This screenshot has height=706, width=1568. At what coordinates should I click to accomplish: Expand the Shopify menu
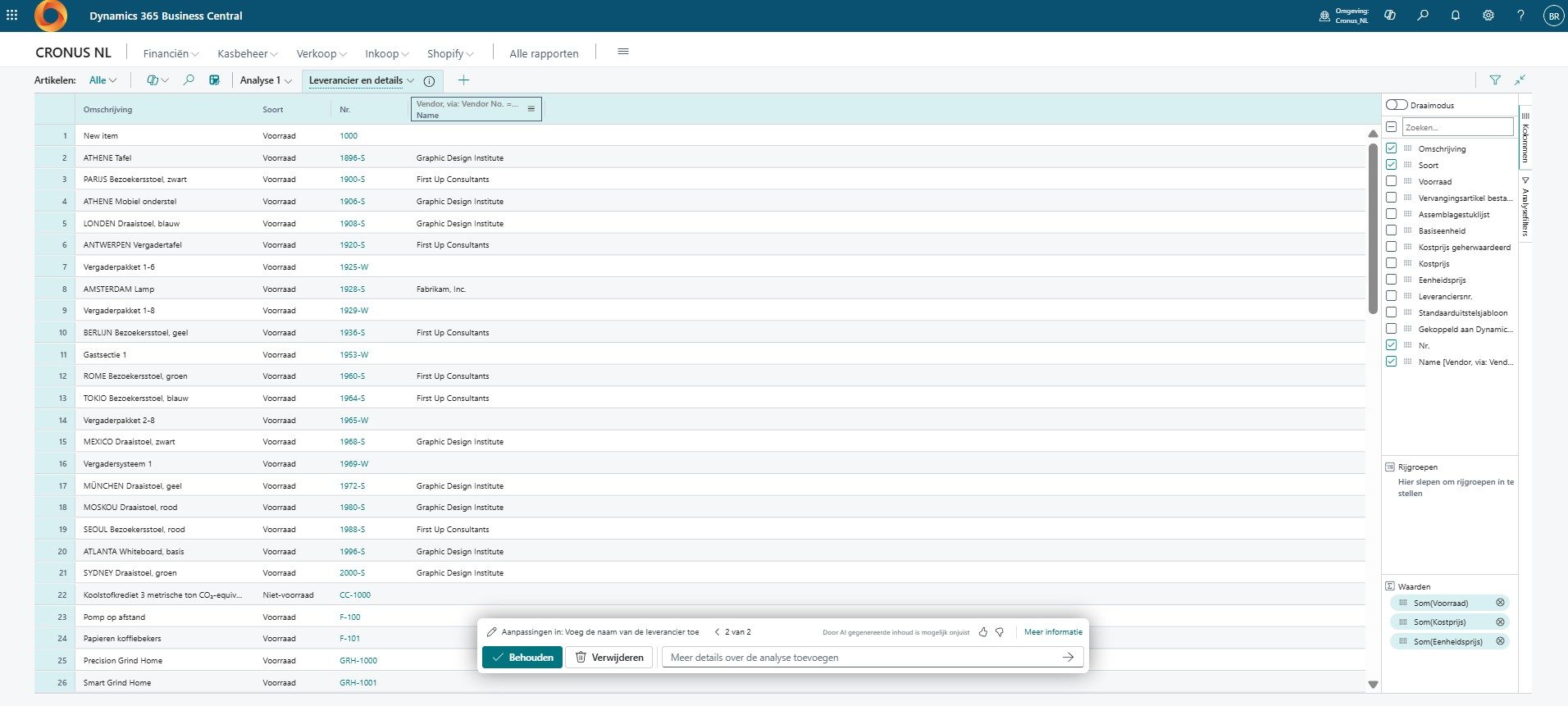[x=449, y=54]
